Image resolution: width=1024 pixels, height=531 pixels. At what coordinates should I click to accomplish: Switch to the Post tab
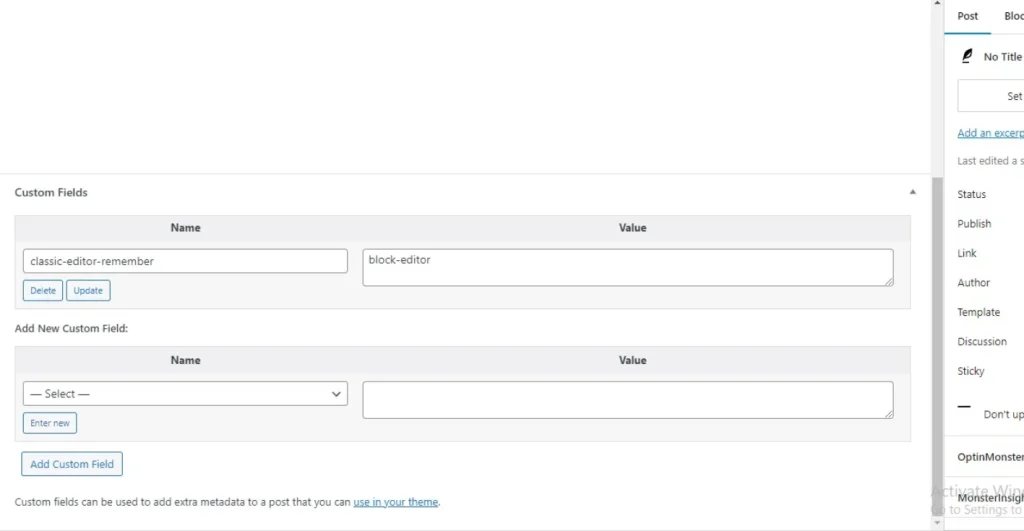968,16
